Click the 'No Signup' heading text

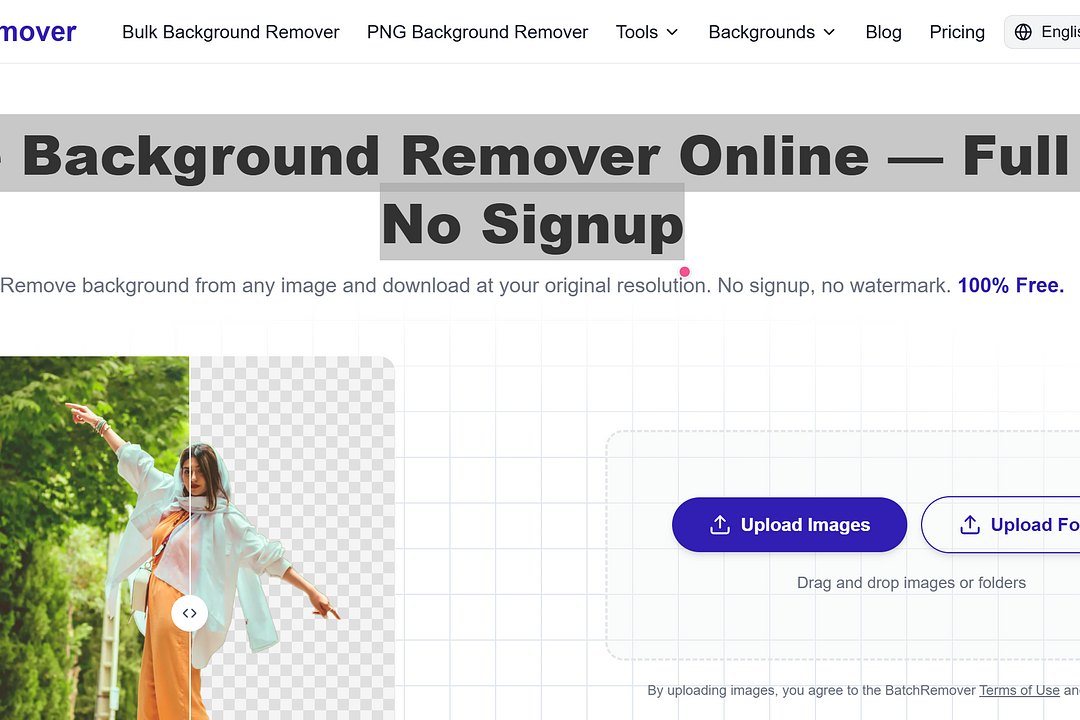[x=532, y=223]
